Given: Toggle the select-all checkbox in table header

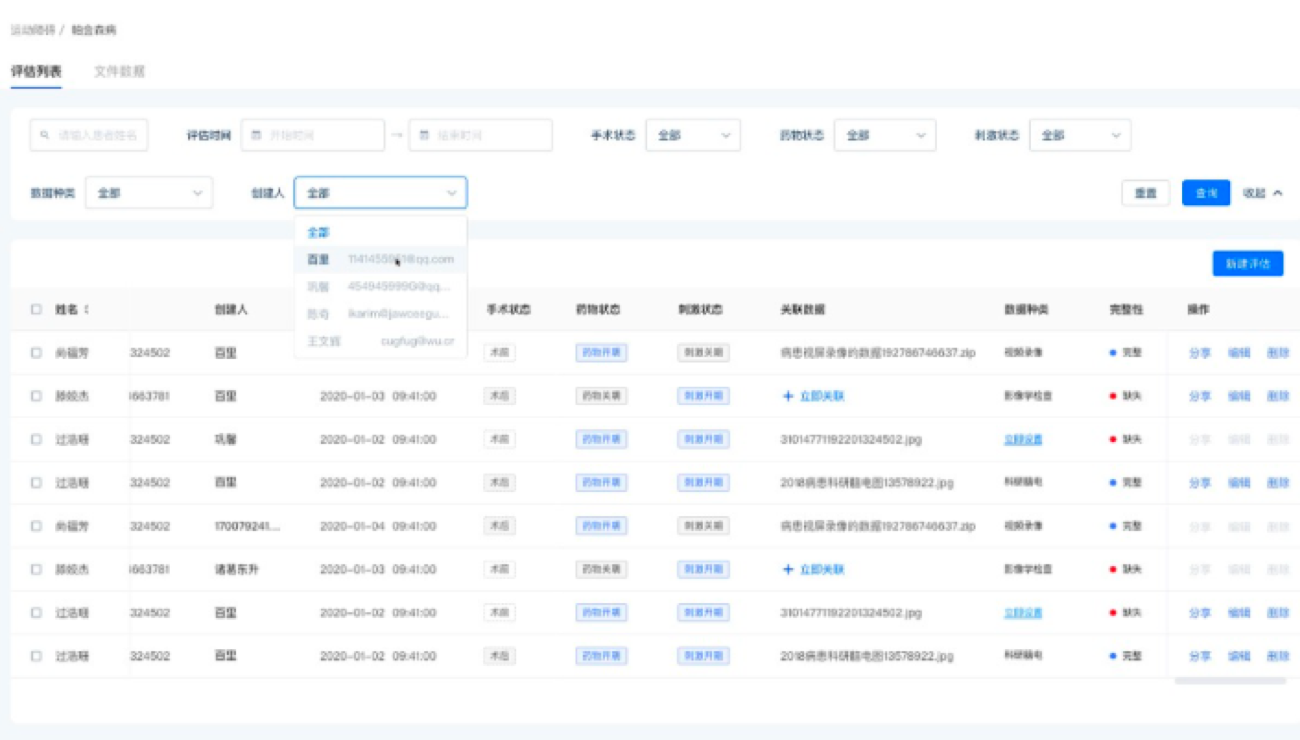Looking at the screenshot, I should (36, 310).
